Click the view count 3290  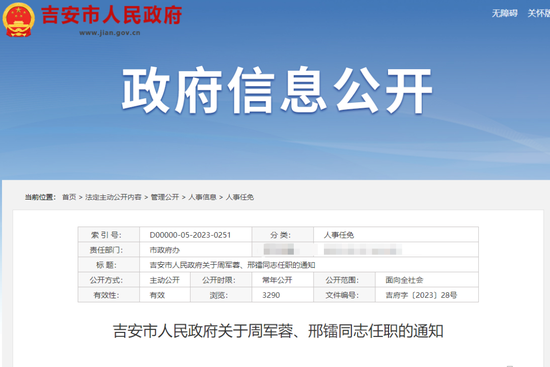271,295
